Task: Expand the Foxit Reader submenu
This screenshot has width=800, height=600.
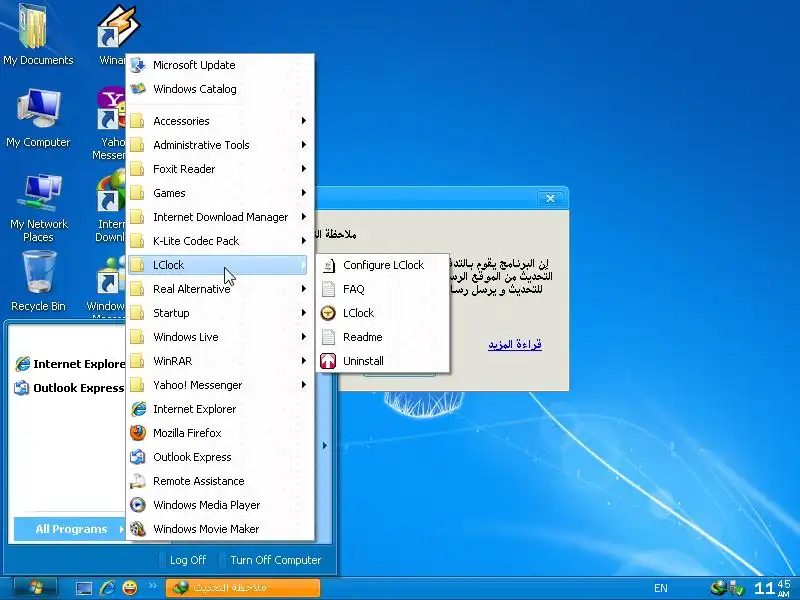Action: [x=218, y=169]
